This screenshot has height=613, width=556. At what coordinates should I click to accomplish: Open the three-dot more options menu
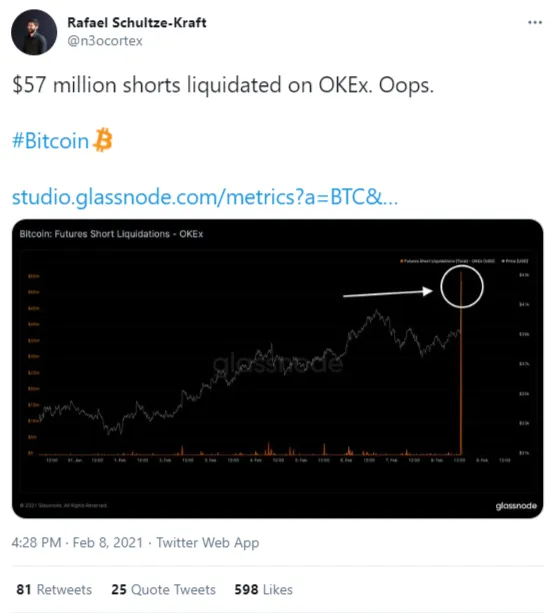(534, 23)
